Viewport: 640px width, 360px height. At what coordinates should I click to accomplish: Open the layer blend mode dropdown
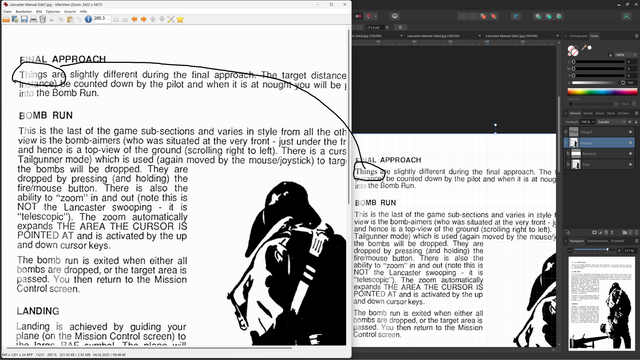(611, 122)
